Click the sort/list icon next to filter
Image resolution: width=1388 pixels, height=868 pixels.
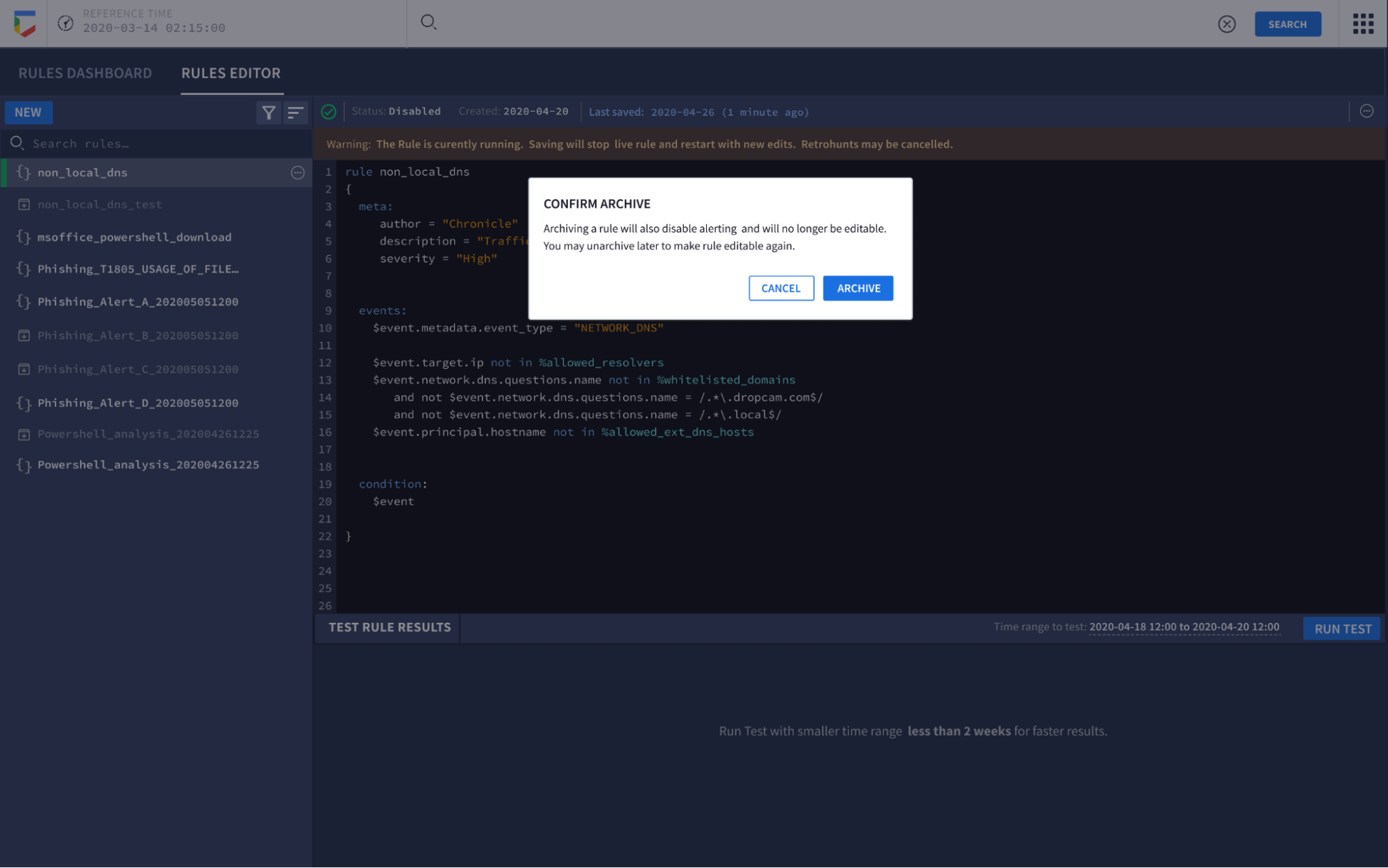tap(296, 112)
